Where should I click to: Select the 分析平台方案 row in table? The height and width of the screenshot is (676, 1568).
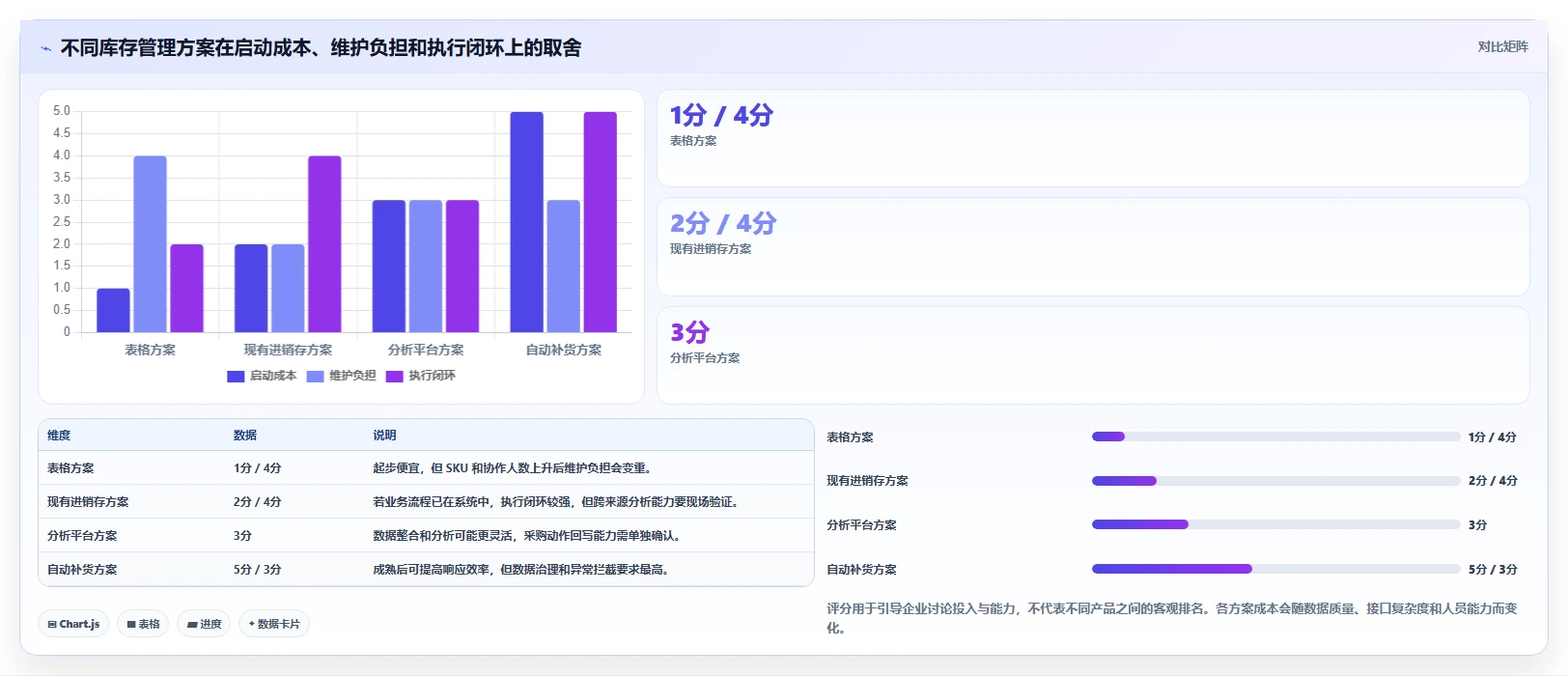click(x=426, y=535)
